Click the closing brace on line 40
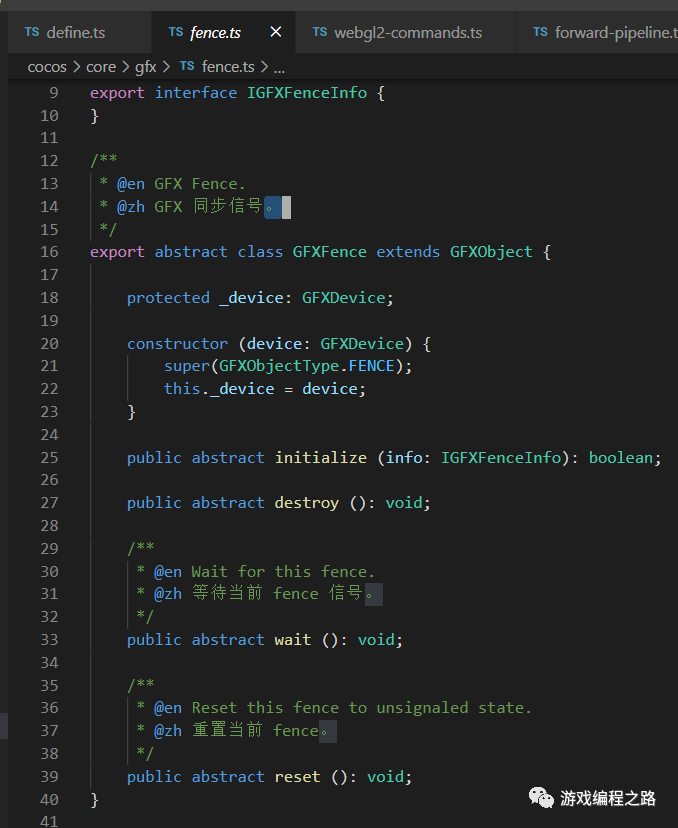 (x=95, y=799)
